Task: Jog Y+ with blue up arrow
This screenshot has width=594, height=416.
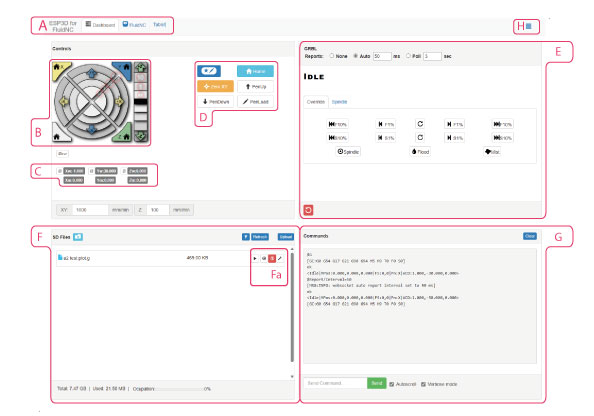Action: [x=92, y=73]
